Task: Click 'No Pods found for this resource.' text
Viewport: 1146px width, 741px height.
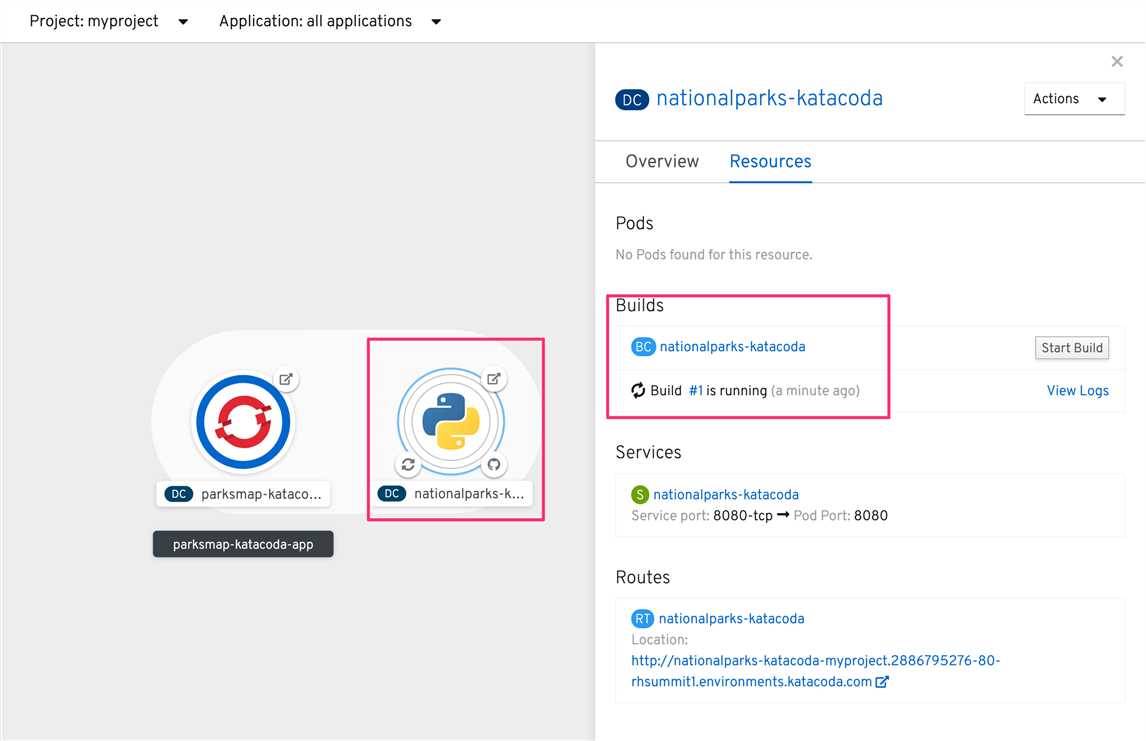Action: [714, 255]
